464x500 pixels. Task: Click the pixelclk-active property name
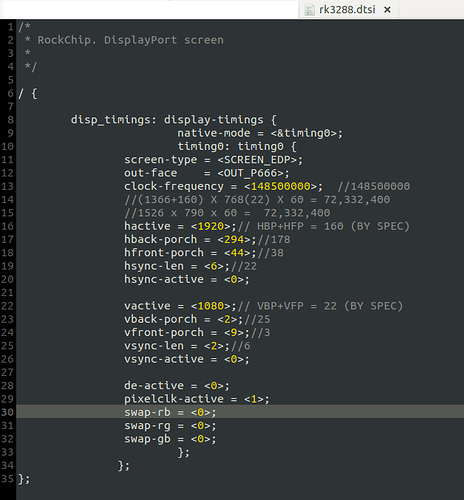pyautogui.click(x=174, y=399)
